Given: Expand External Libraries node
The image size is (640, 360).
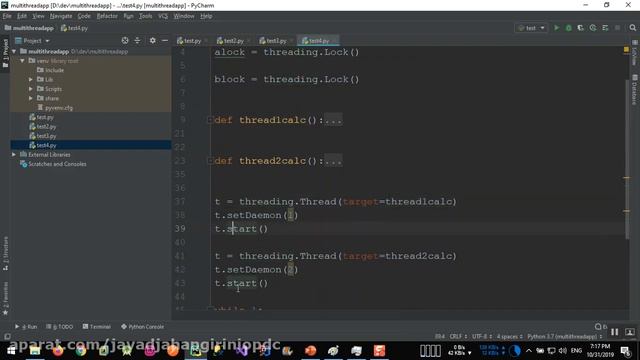Looking at the screenshot, I should [x=14, y=155].
